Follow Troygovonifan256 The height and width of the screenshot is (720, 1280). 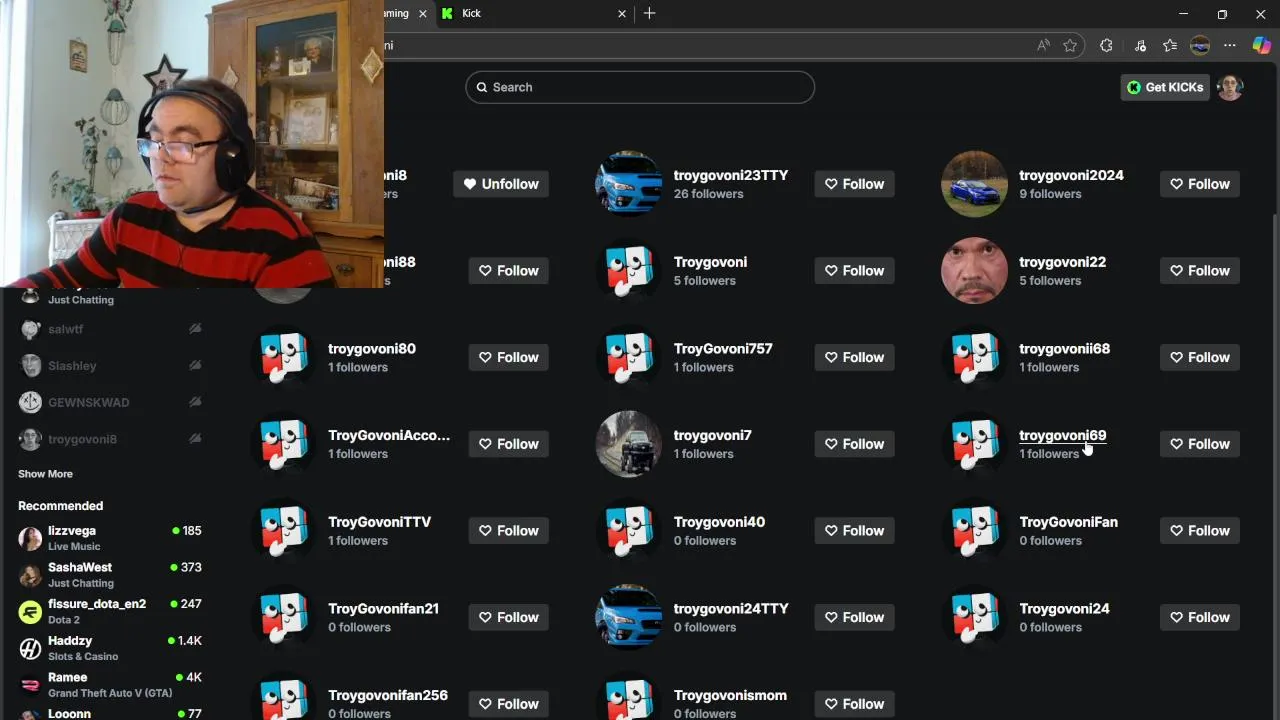(509, 704)
